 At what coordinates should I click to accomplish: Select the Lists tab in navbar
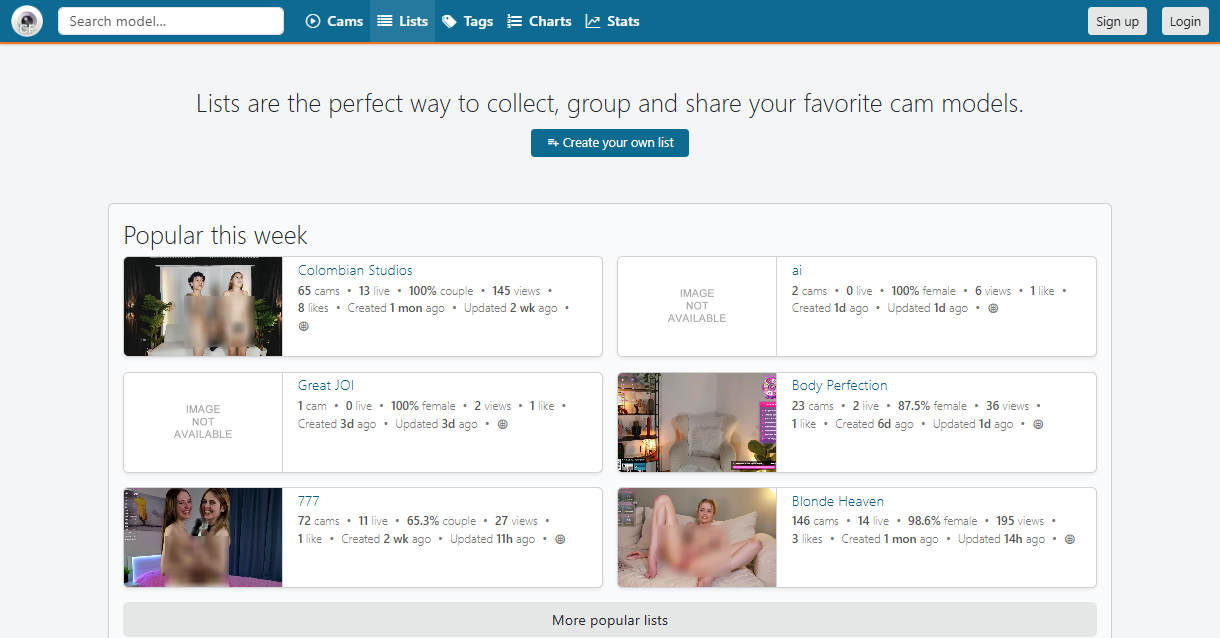[x=403, y=21]
